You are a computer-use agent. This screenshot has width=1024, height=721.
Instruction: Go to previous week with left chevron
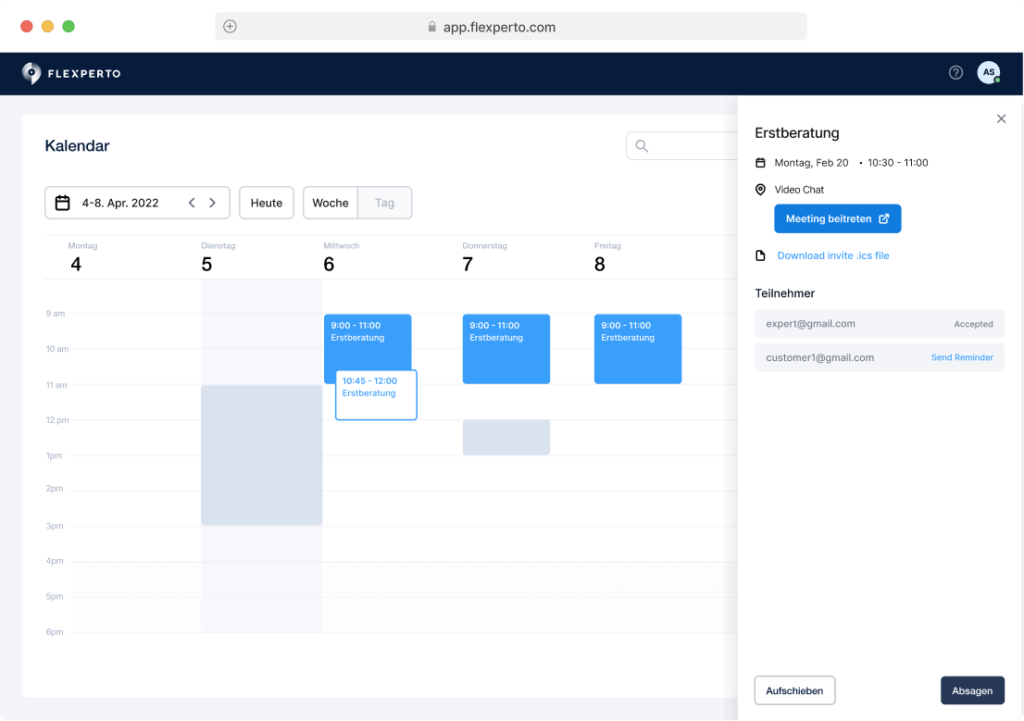point(192,203)
